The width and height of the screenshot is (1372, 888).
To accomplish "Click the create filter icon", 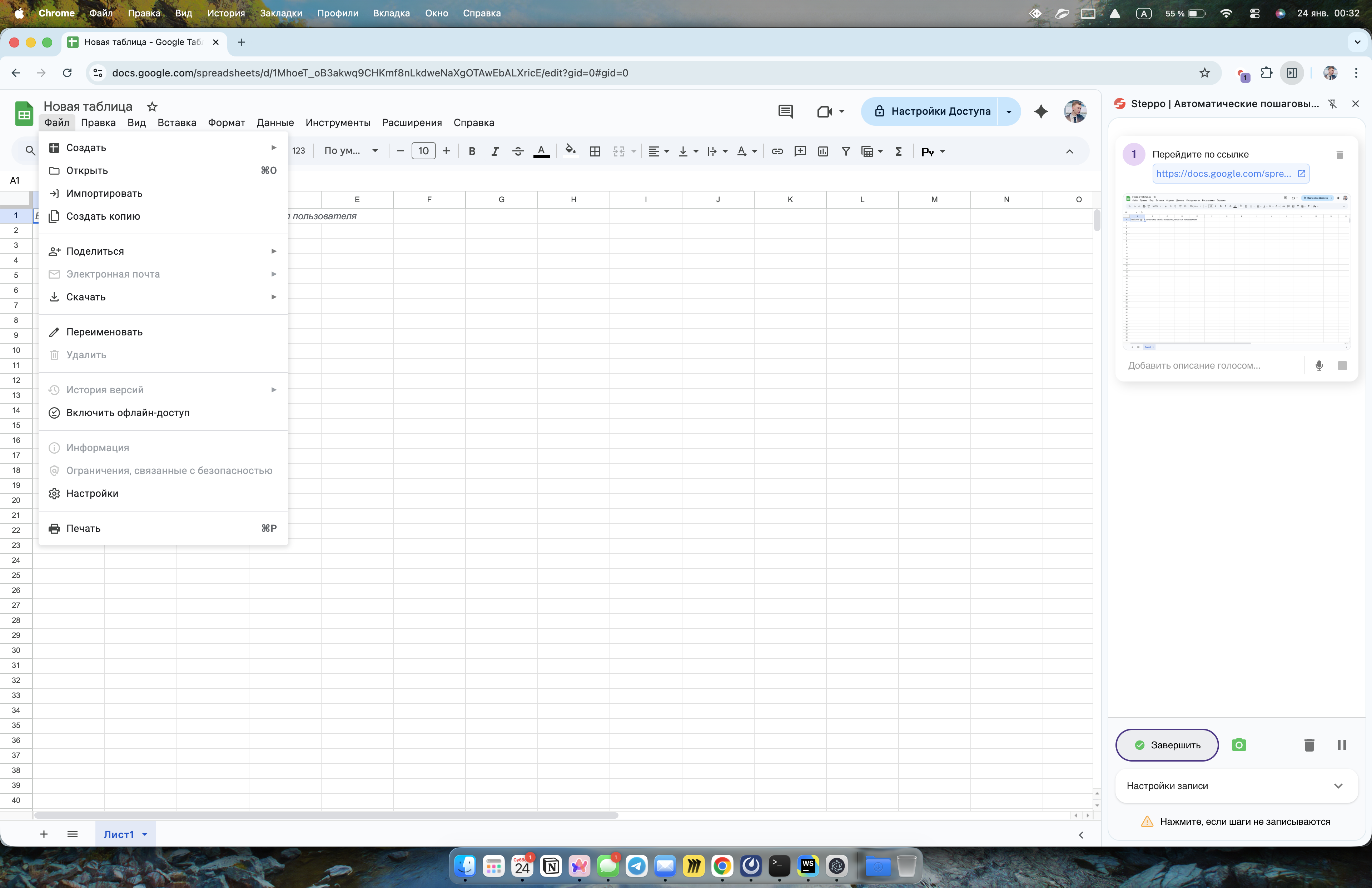I will [845, 151].
